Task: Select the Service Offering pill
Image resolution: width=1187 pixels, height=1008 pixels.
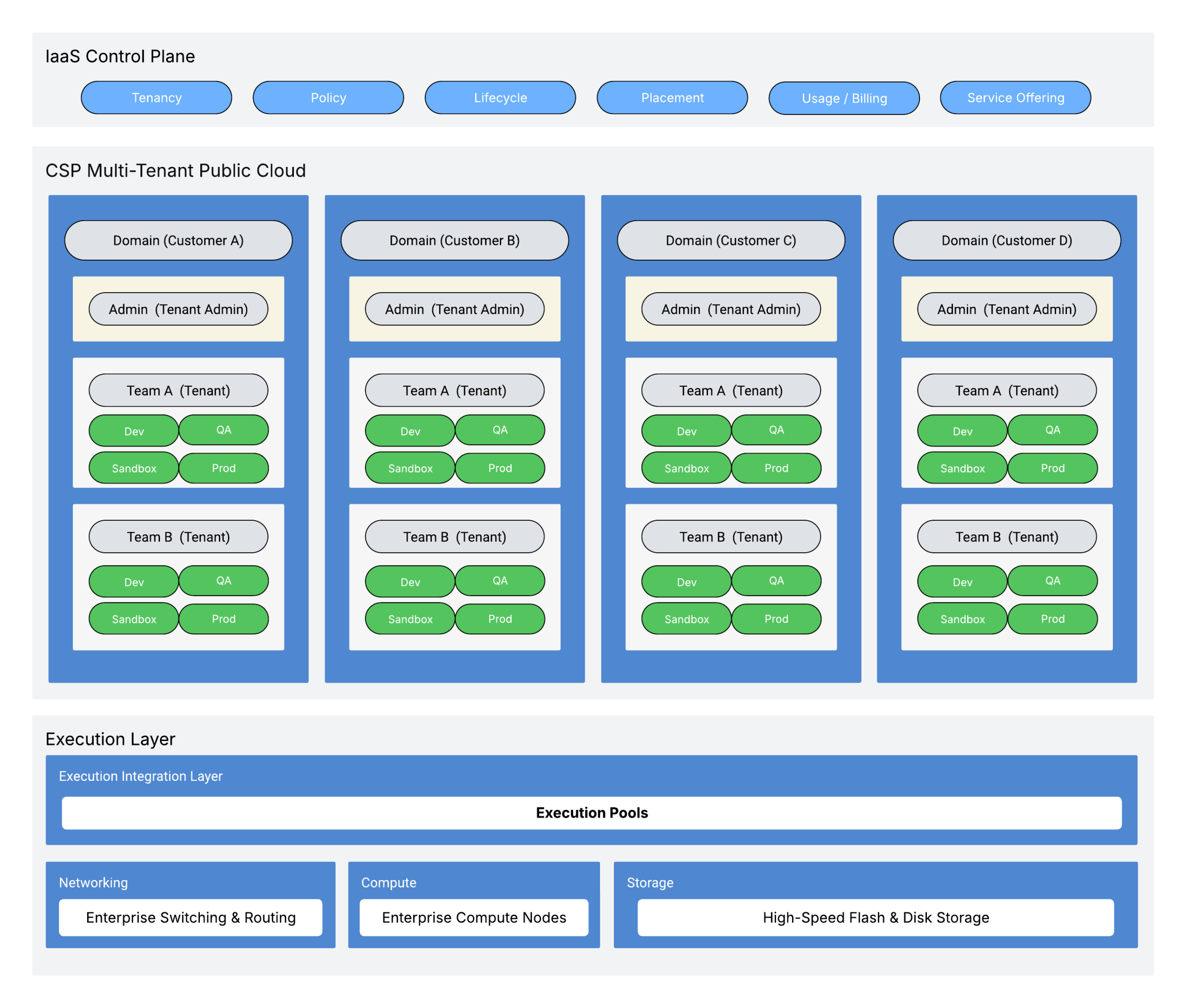Action: pos(1016,98)
